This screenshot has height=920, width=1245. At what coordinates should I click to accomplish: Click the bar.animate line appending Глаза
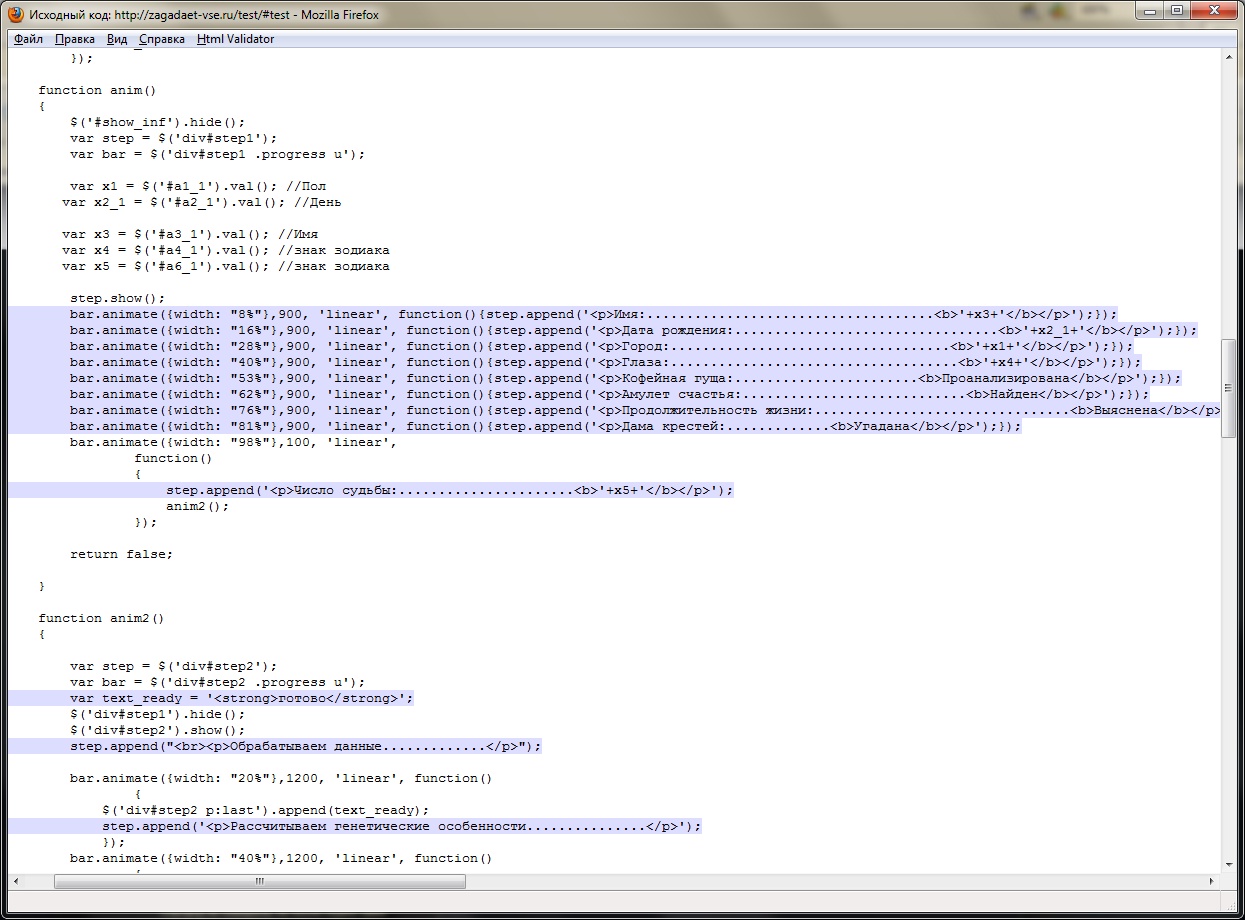(x=606, y=362)
